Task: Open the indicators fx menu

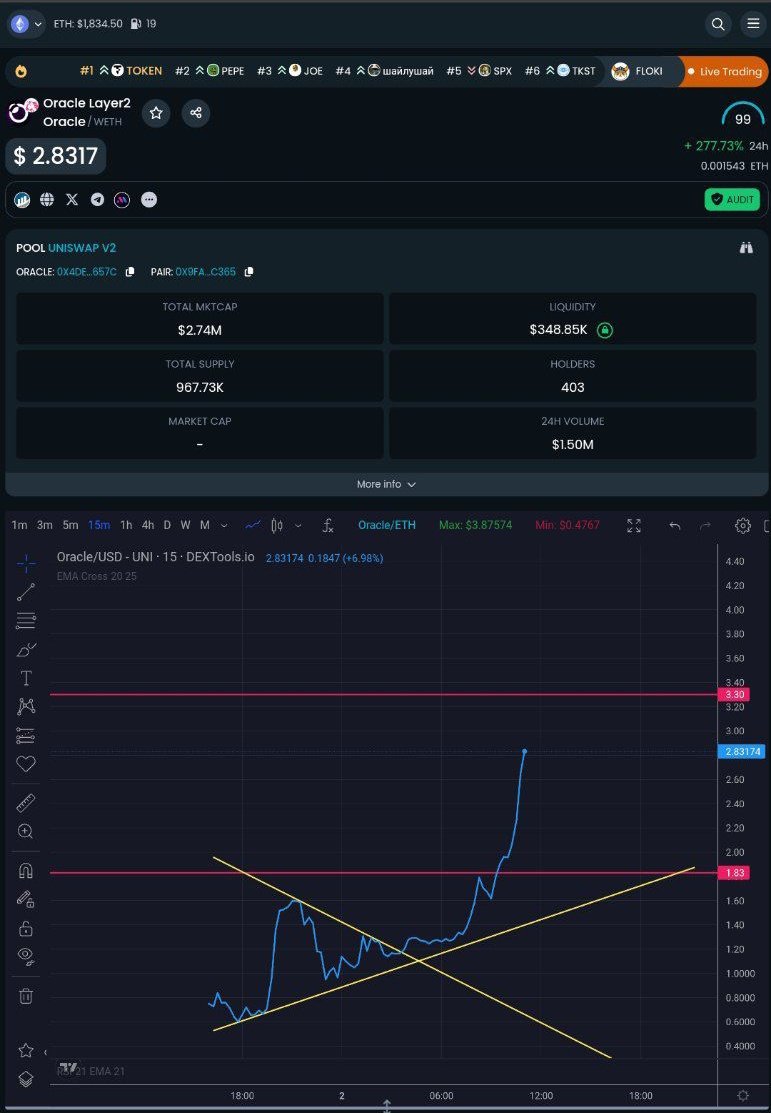Action: click(328, 525)
